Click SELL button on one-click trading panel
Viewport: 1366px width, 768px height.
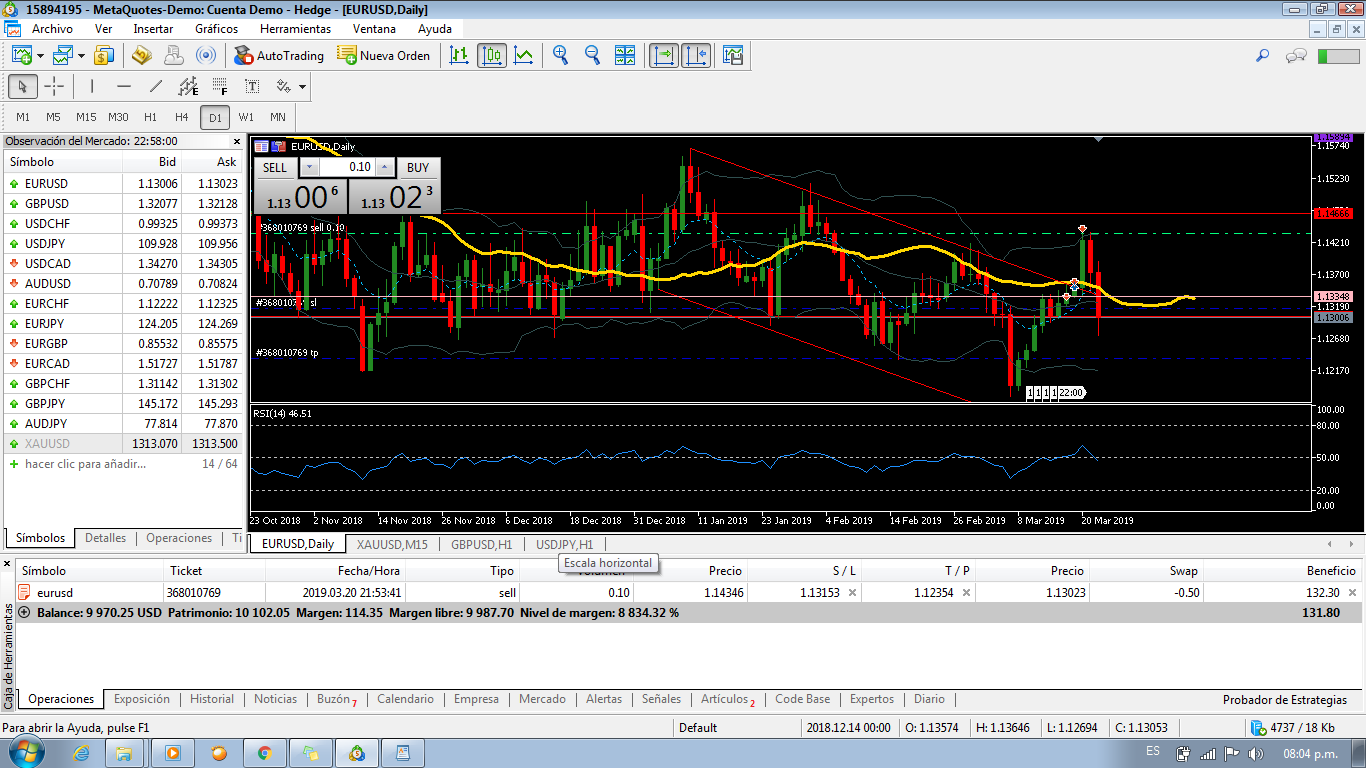275,168
